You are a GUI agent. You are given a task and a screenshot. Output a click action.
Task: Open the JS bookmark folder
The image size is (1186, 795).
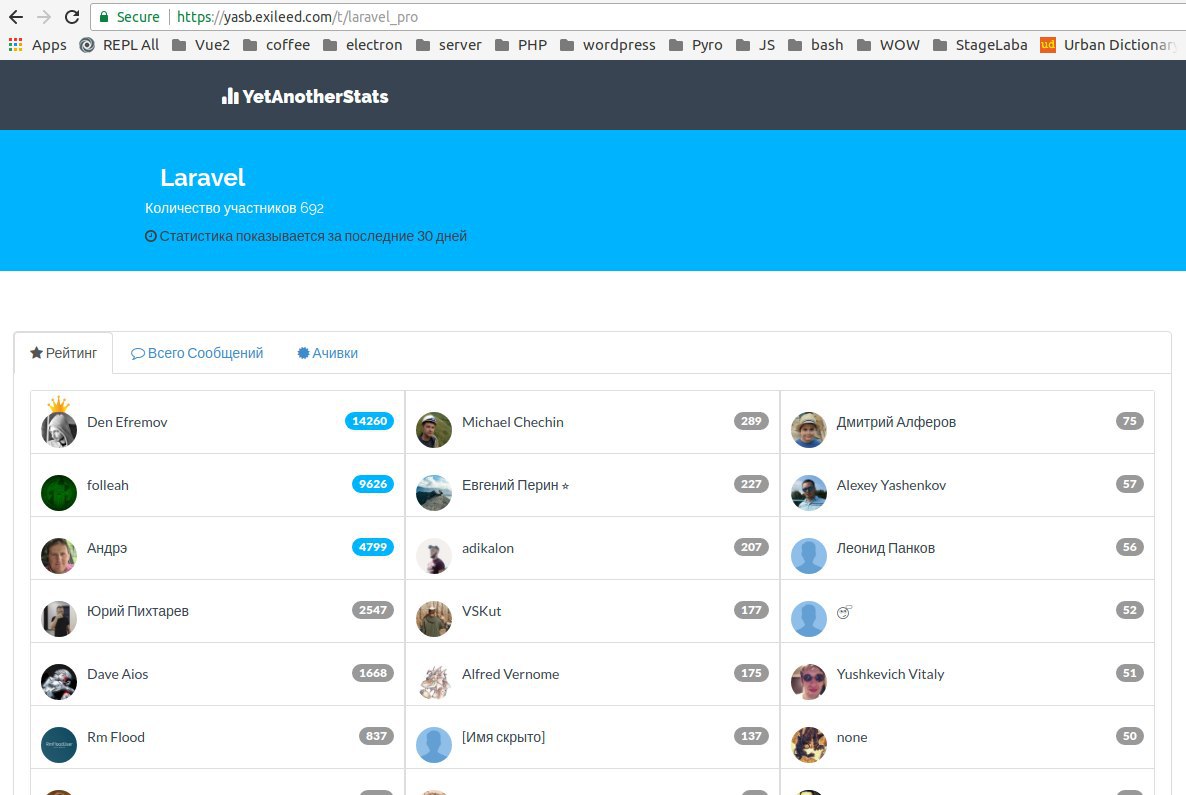click(756, 45)
